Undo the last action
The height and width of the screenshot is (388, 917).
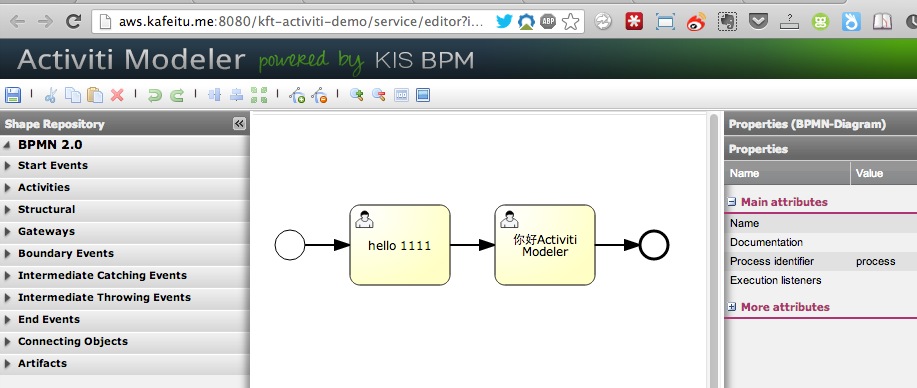(154, 95)
